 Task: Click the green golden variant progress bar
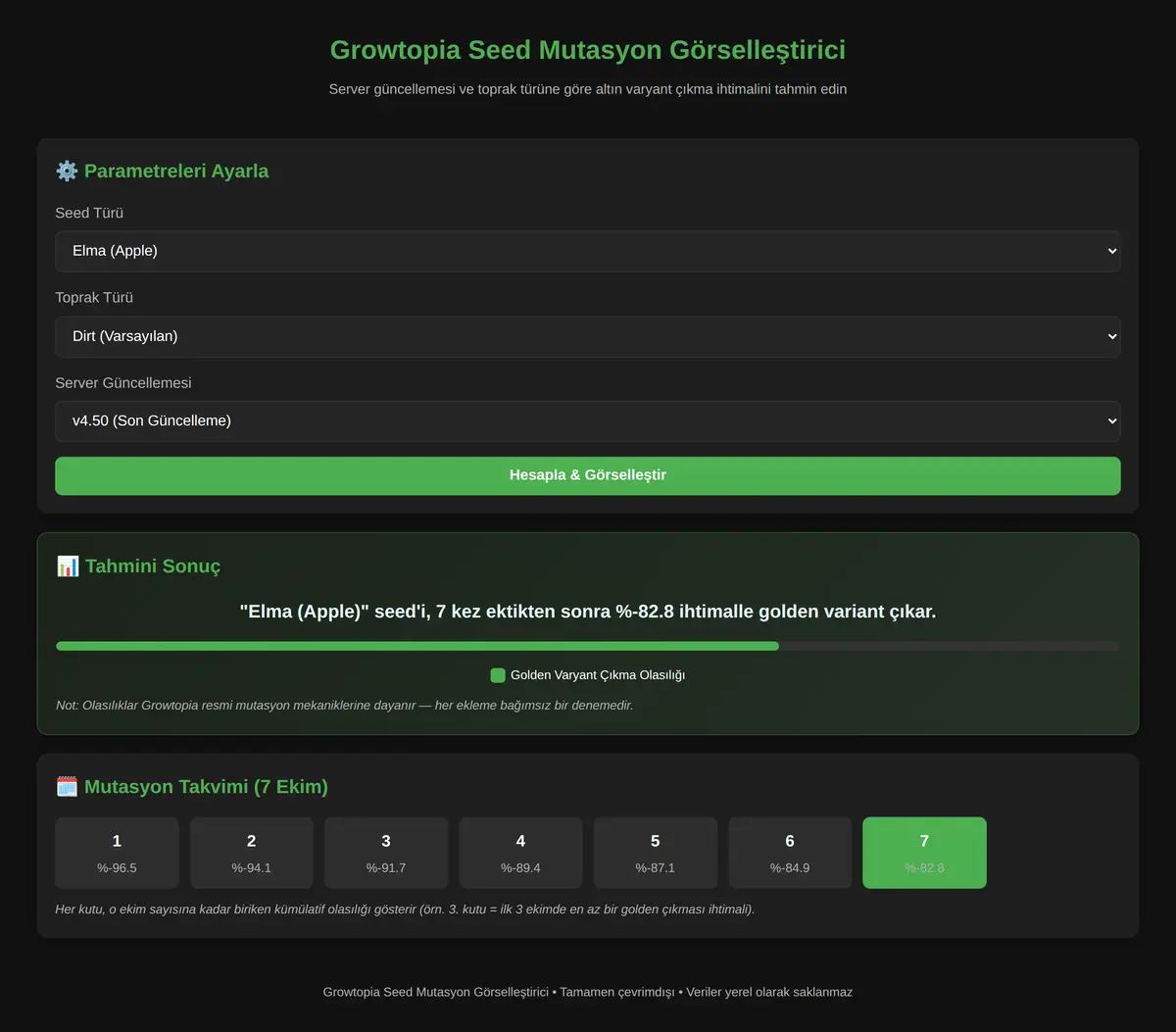pos(417,647)
